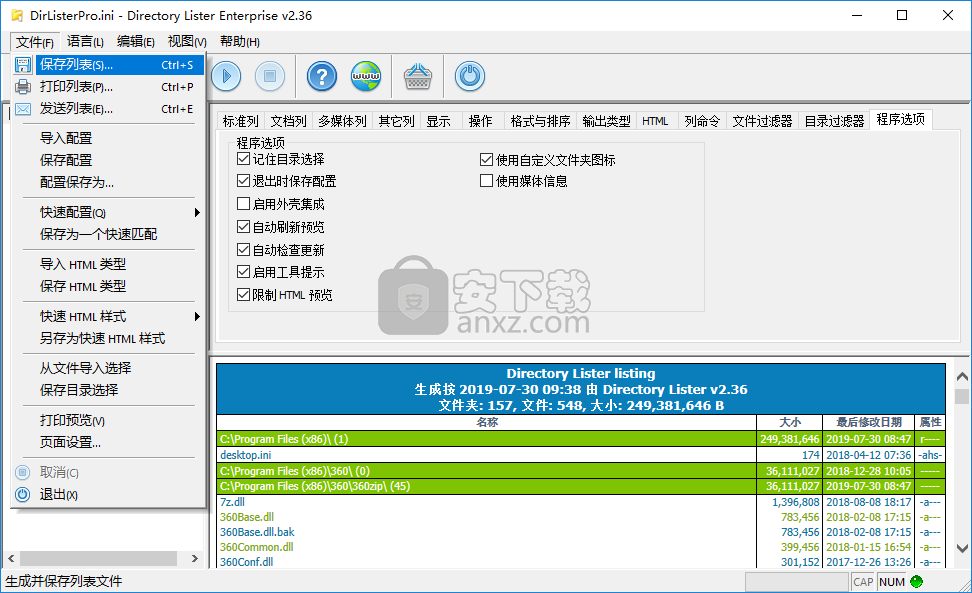
Task: Switch to the 操作 tab
Action: [480, 121]
